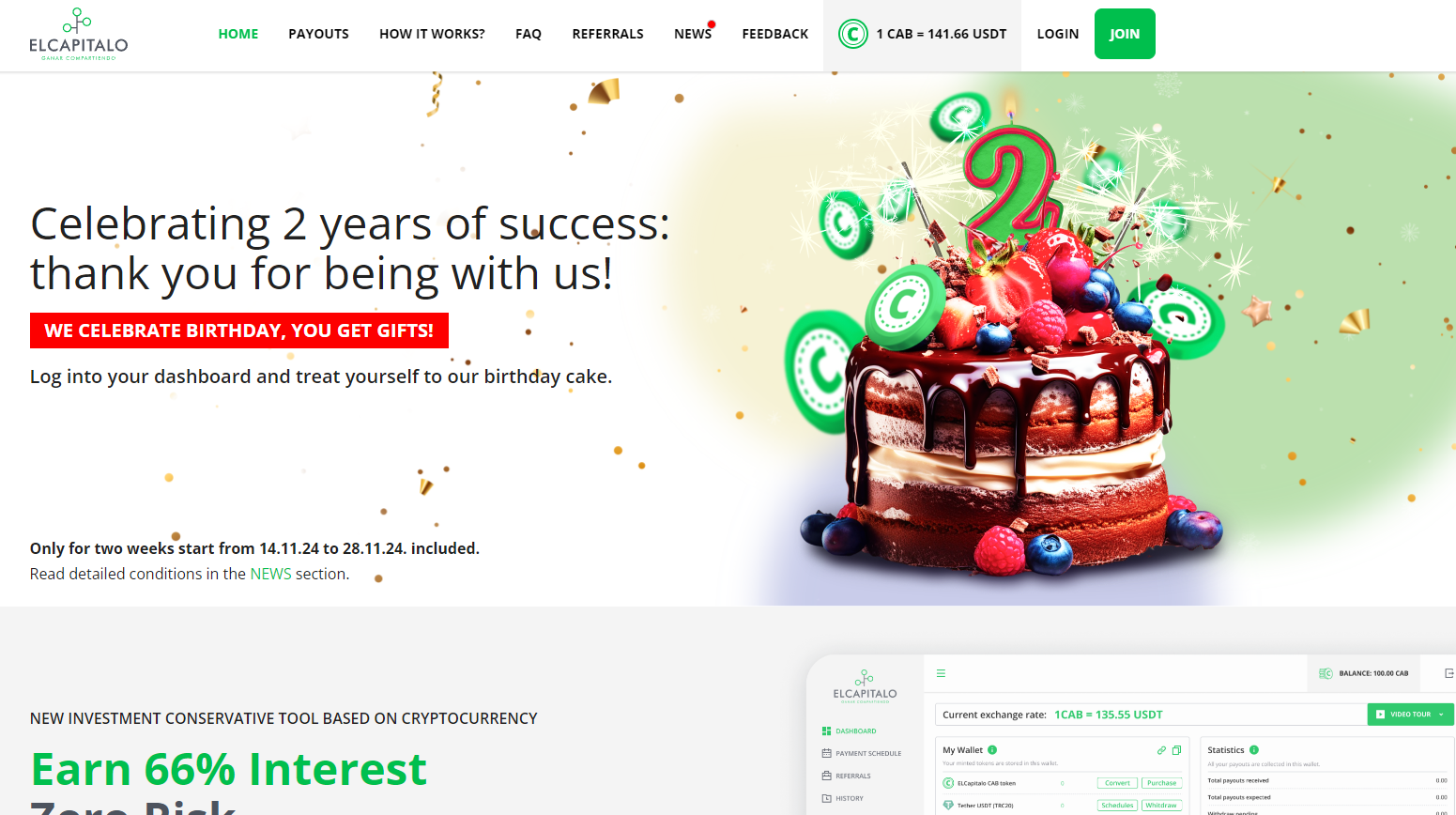Click the green CAB coin icon beside exchange rate
The height and width of the screenshot is (815, 1456).
point(852,35)
